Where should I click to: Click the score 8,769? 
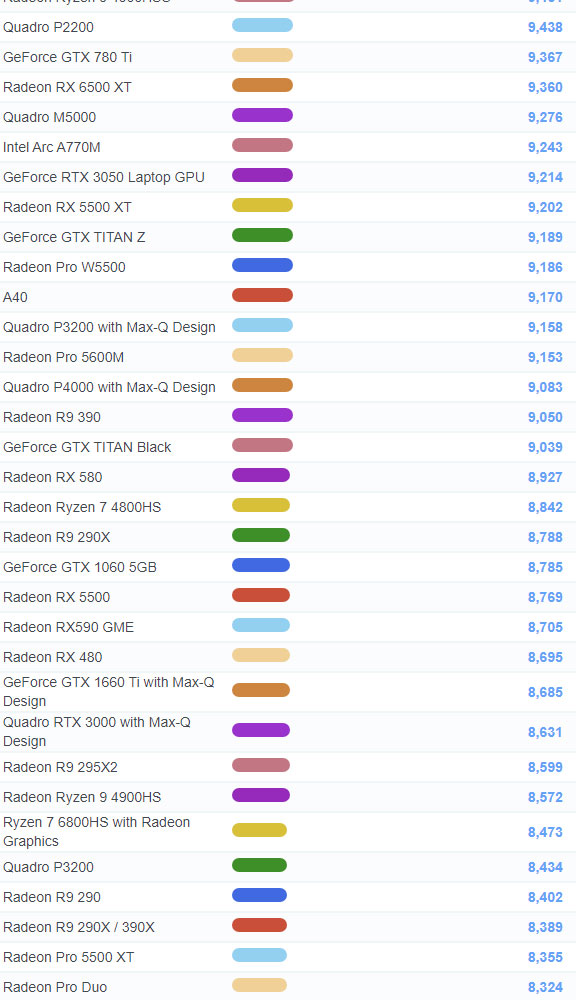click(x=545, y=597)
